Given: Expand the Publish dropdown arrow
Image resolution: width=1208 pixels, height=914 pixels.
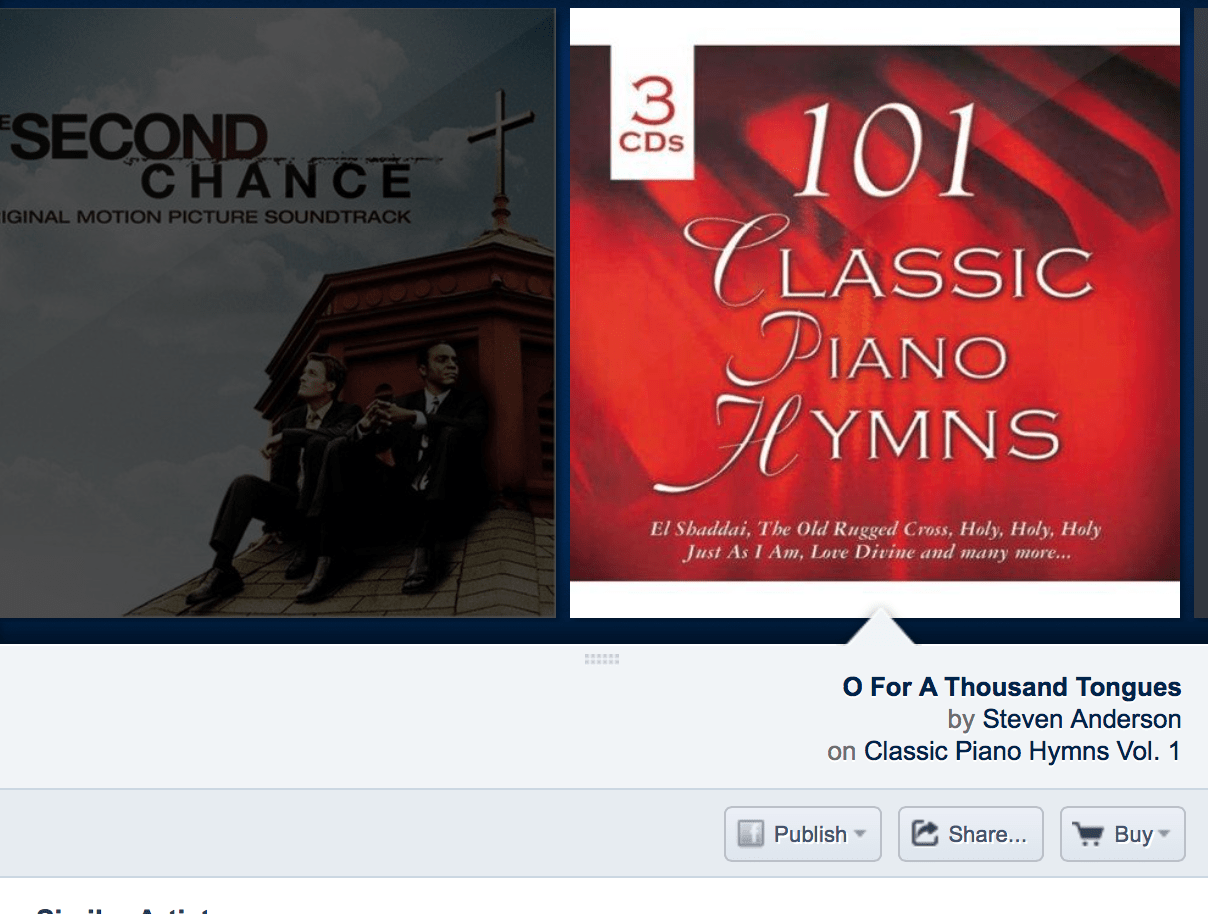Looking at the screenshot, I should tap(860, 834).
